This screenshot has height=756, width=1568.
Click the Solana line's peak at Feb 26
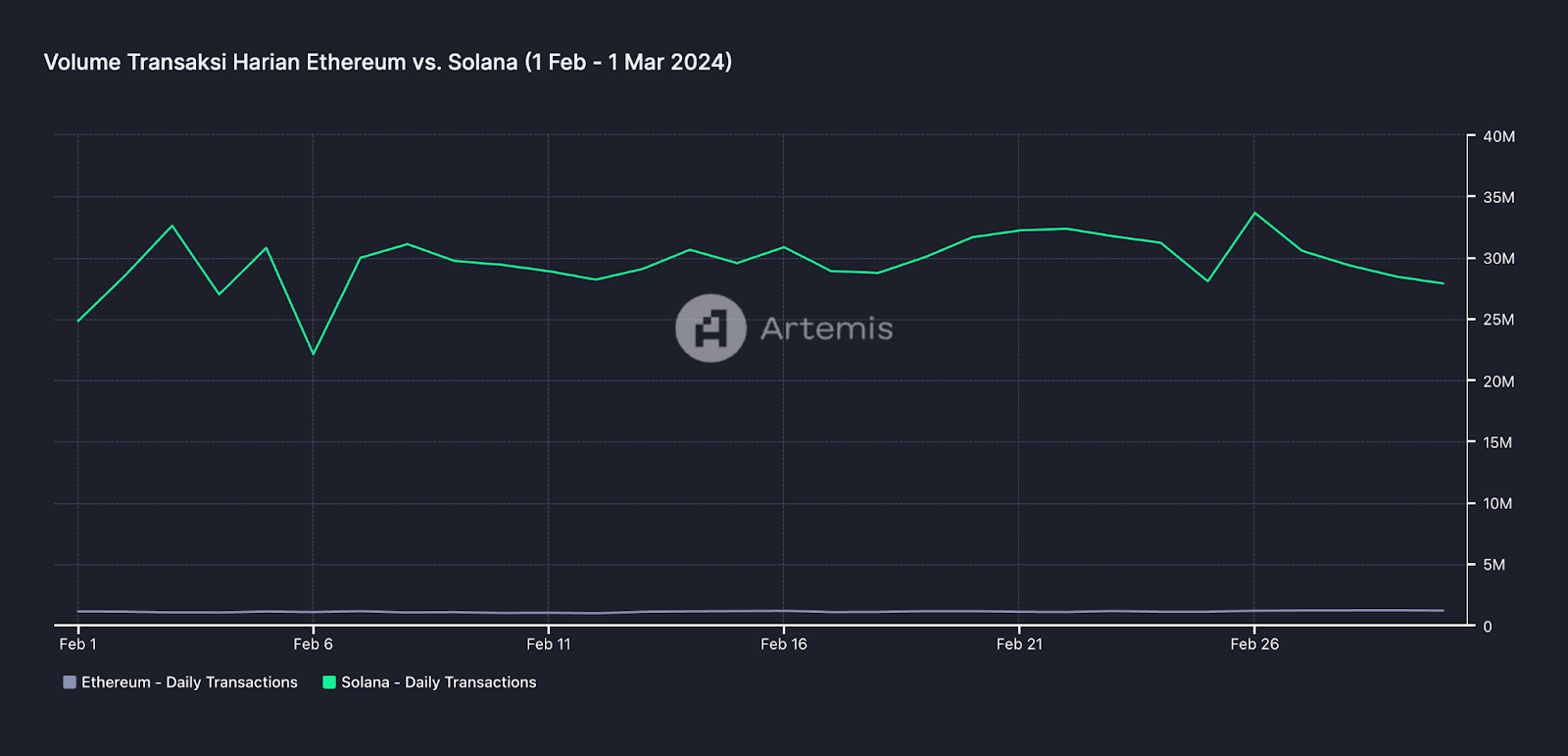[x=1254, y=213]
